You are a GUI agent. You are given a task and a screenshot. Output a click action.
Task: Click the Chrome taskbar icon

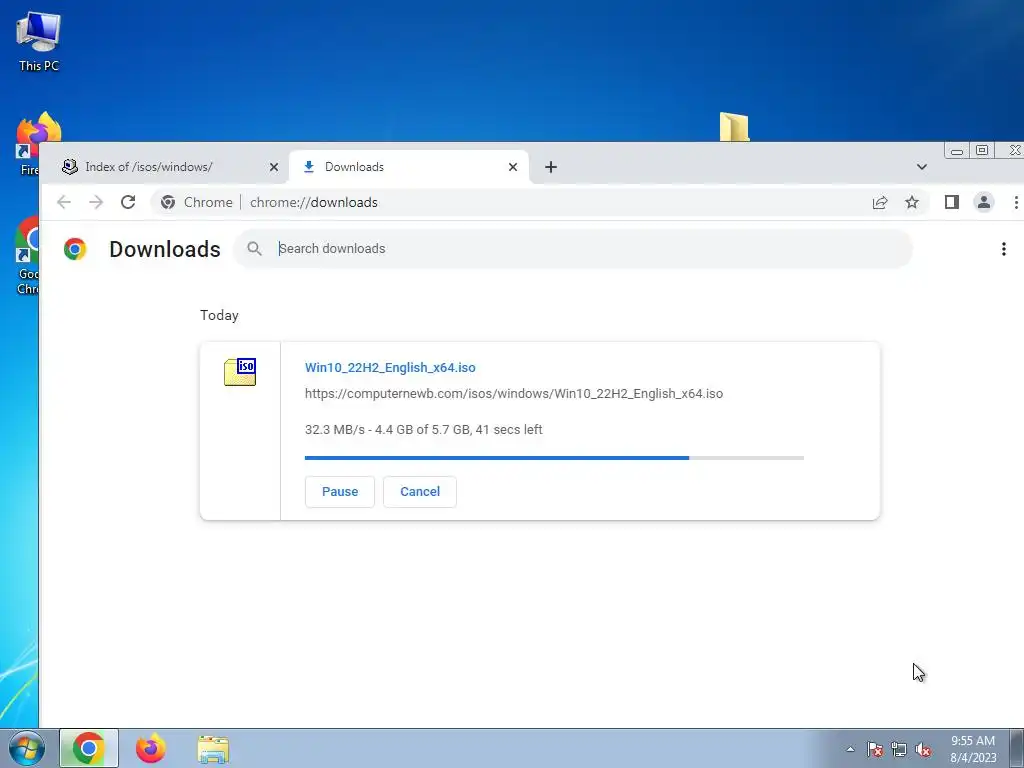point(89,748)
